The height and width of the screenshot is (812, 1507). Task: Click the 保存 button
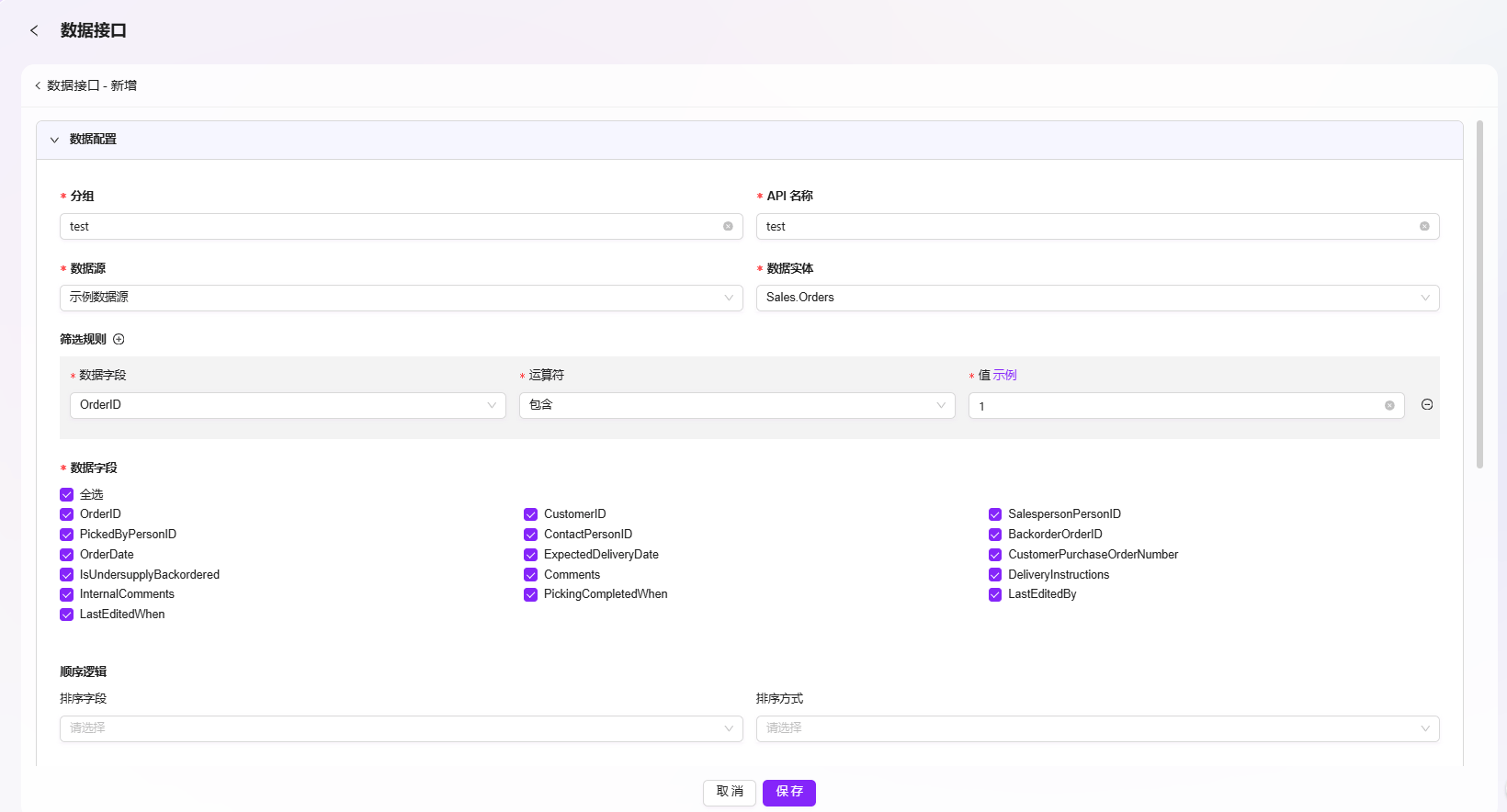point(789,793)
